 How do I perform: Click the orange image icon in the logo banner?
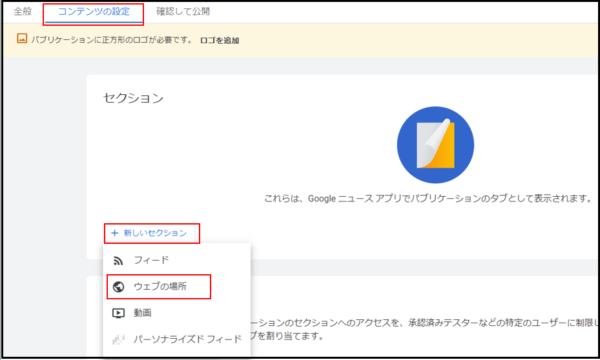(22, 38)
